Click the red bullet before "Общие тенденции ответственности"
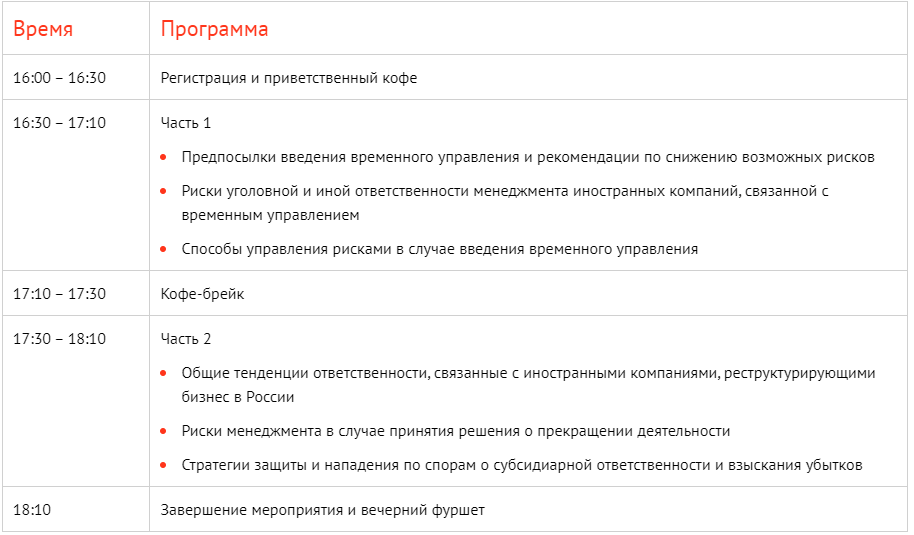The height and width of the screenshot is (535, 914). coord(165,373)
